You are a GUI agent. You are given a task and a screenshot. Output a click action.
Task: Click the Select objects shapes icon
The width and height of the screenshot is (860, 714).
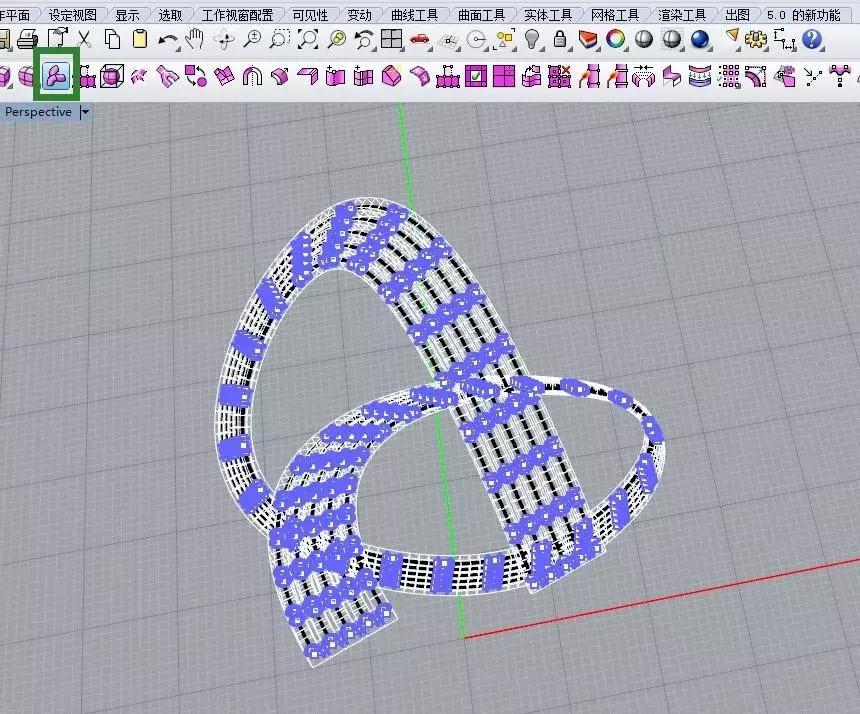(x=505, y=39)
